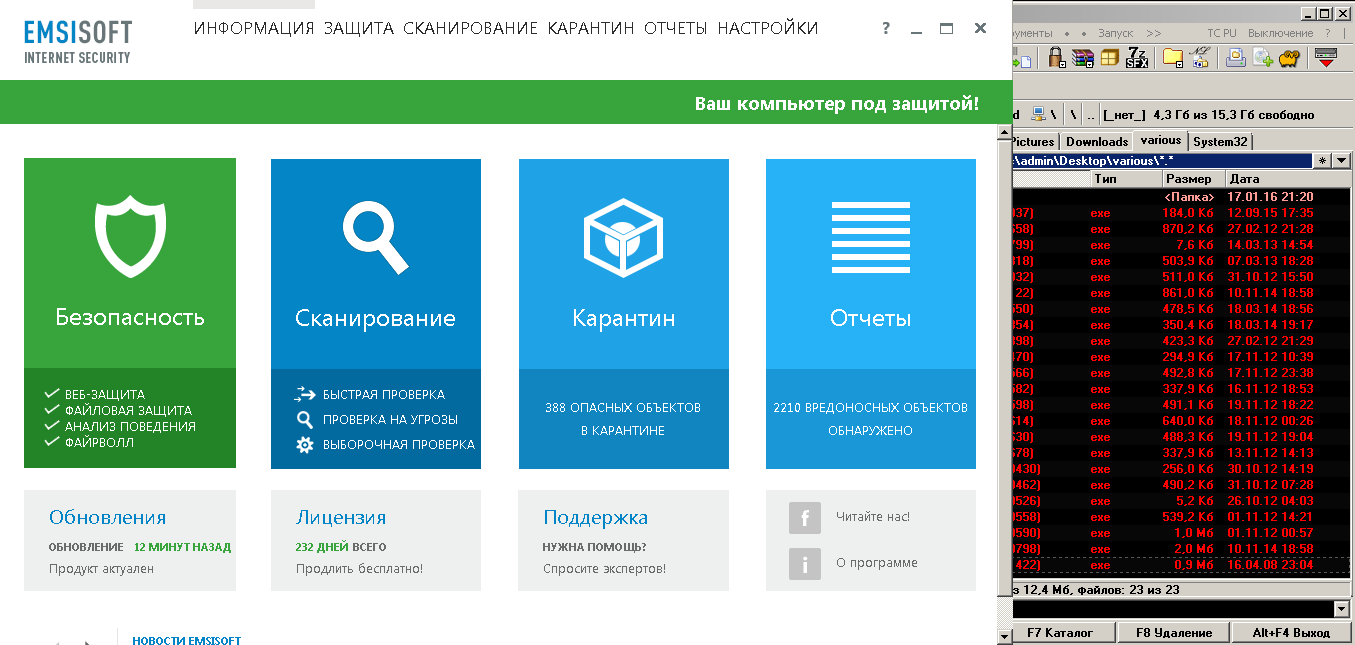Click padlock icon's dropdown arrow

pos(1062,64)
